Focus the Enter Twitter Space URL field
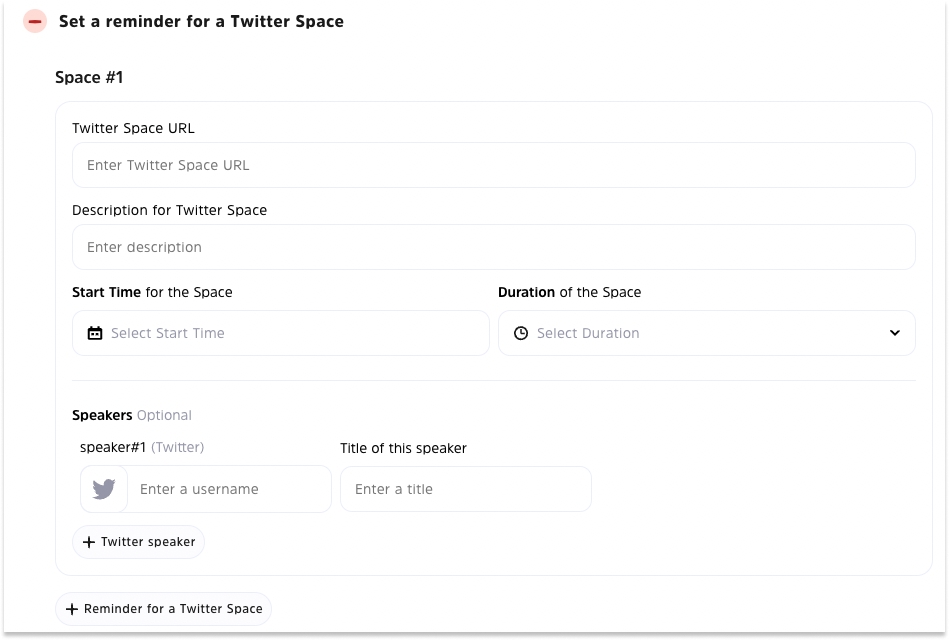Image resolution: width=949 pixels, height=640 pixels. click(x=493, y=165)
